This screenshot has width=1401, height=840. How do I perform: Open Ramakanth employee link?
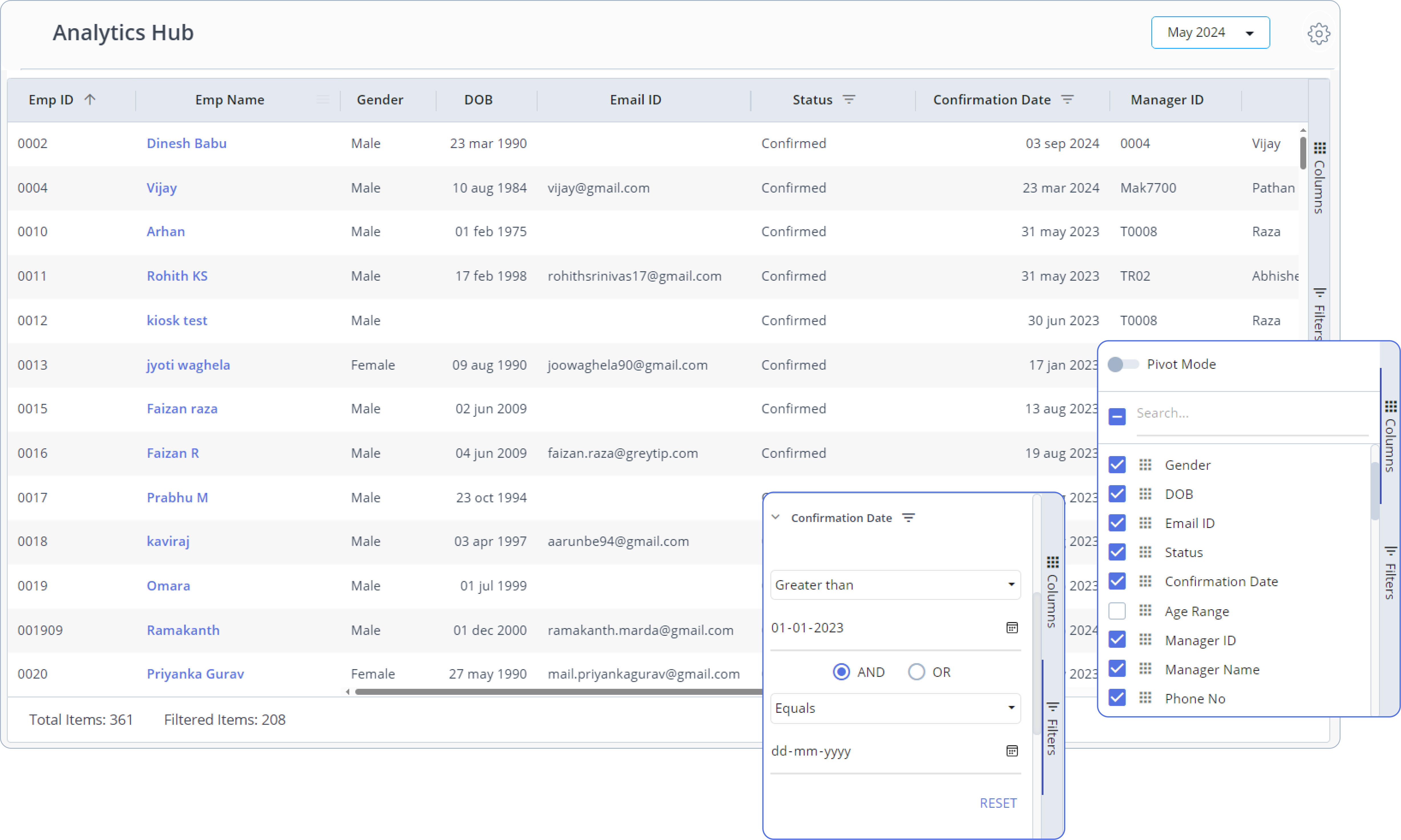(183, 630)
